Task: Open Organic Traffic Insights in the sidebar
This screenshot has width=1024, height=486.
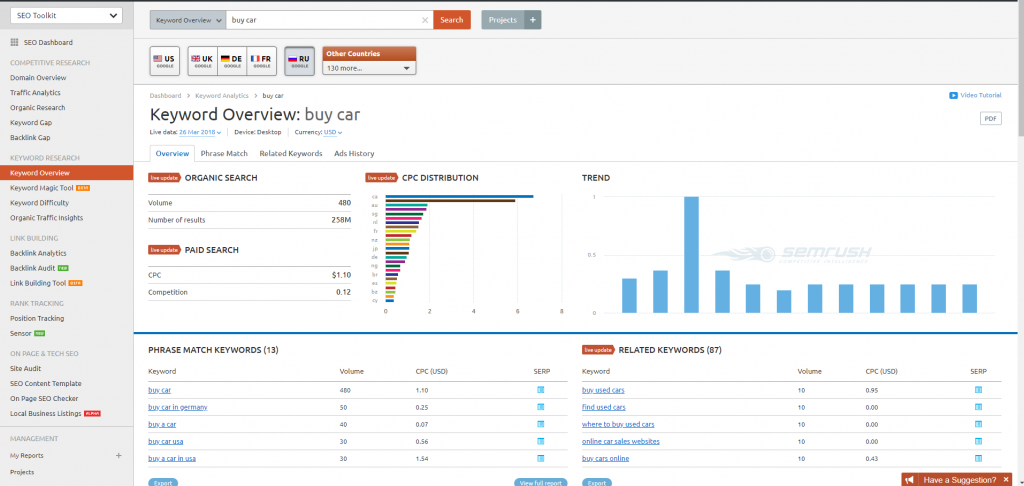Action: [46, 218]
